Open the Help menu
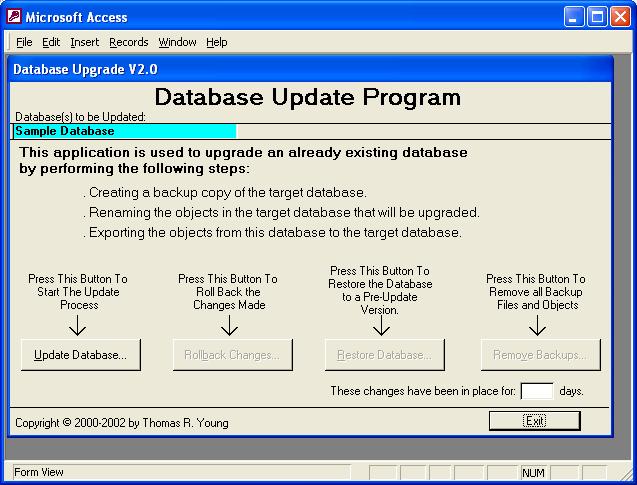Image resolution: width=637 pixels, height=485 pixels. coord(217,42)
